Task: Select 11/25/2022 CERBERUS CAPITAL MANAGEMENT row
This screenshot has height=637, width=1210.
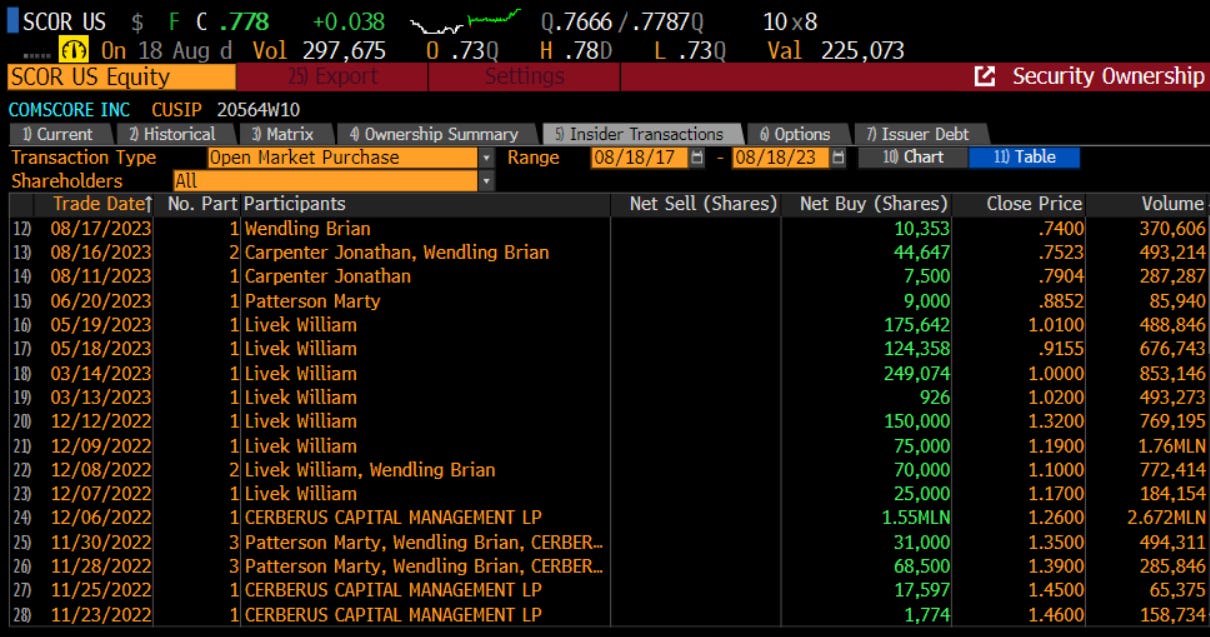Action: point(608,590)
